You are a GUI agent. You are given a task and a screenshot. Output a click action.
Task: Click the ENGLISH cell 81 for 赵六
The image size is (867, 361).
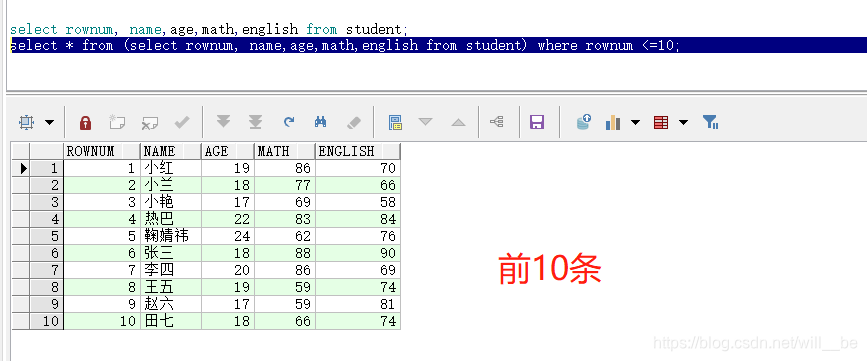click(x=358, y=304)
